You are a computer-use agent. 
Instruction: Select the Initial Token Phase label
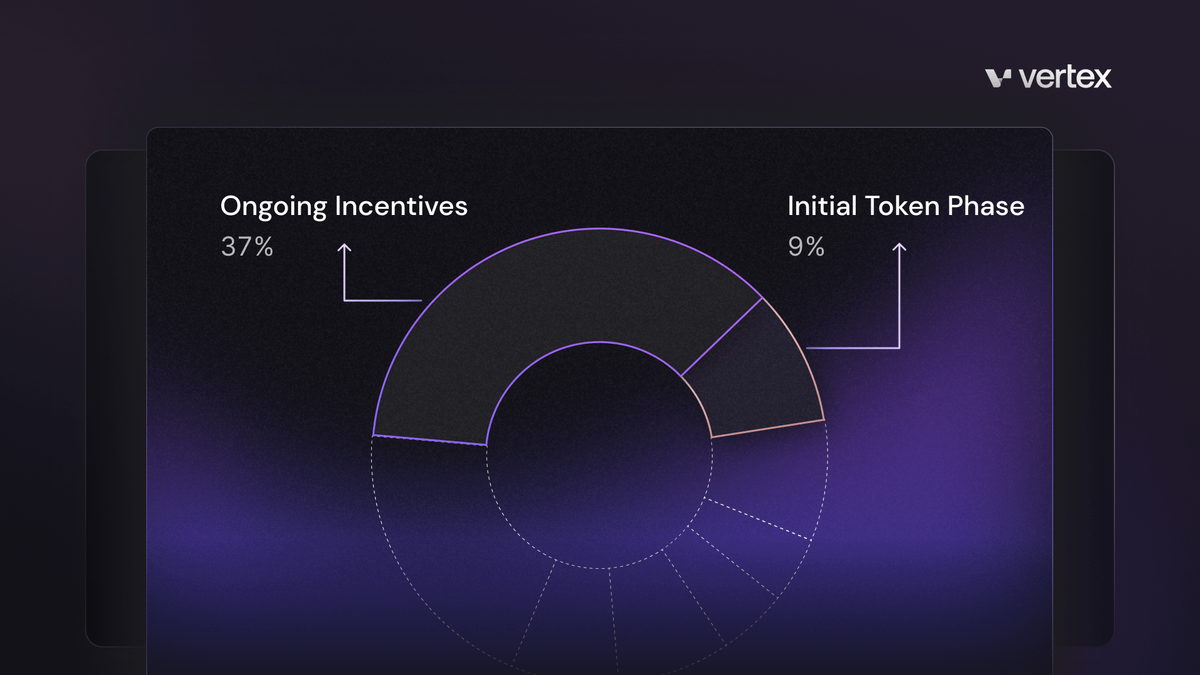(905, 206)
